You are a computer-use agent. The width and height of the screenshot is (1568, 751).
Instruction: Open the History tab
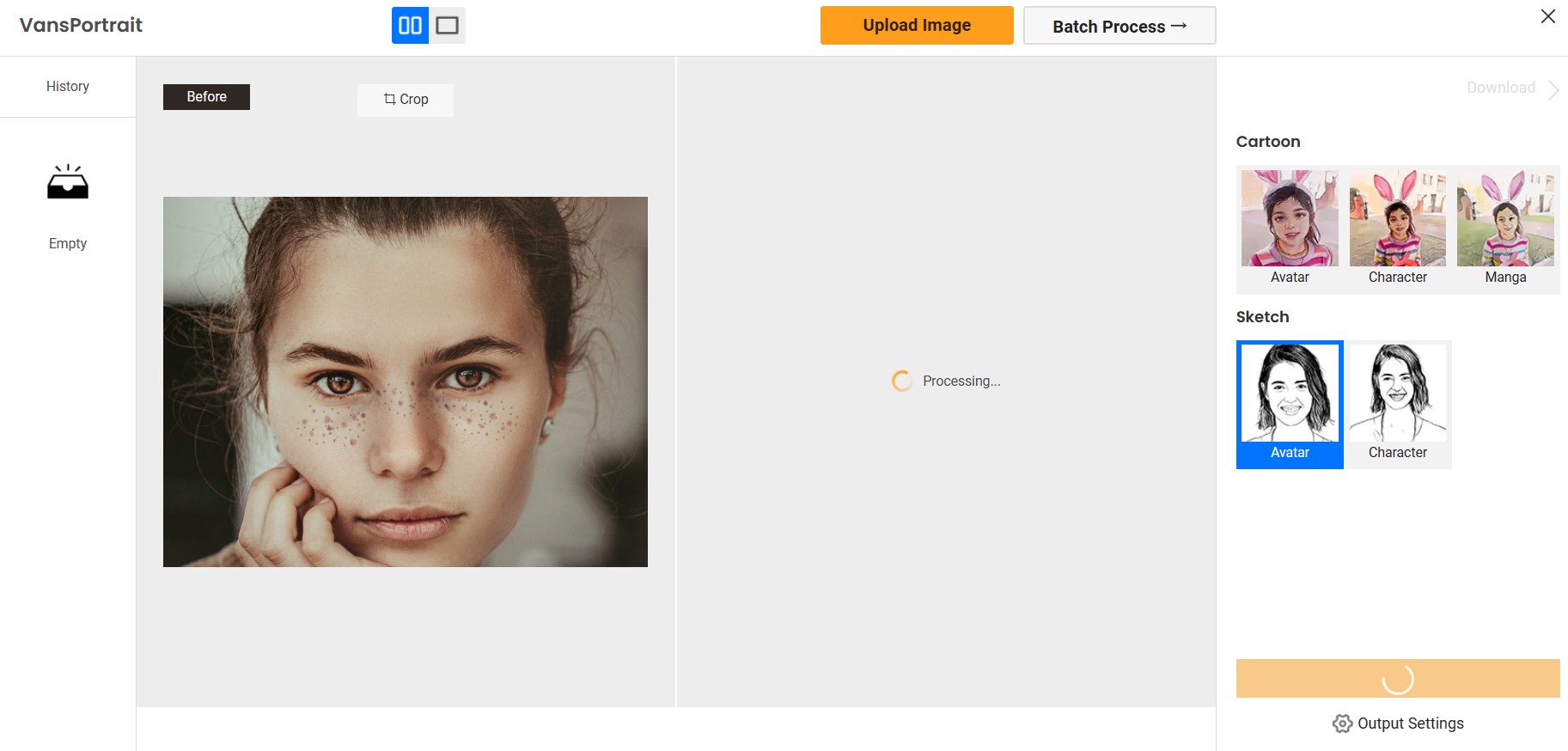tap(68, 87)
